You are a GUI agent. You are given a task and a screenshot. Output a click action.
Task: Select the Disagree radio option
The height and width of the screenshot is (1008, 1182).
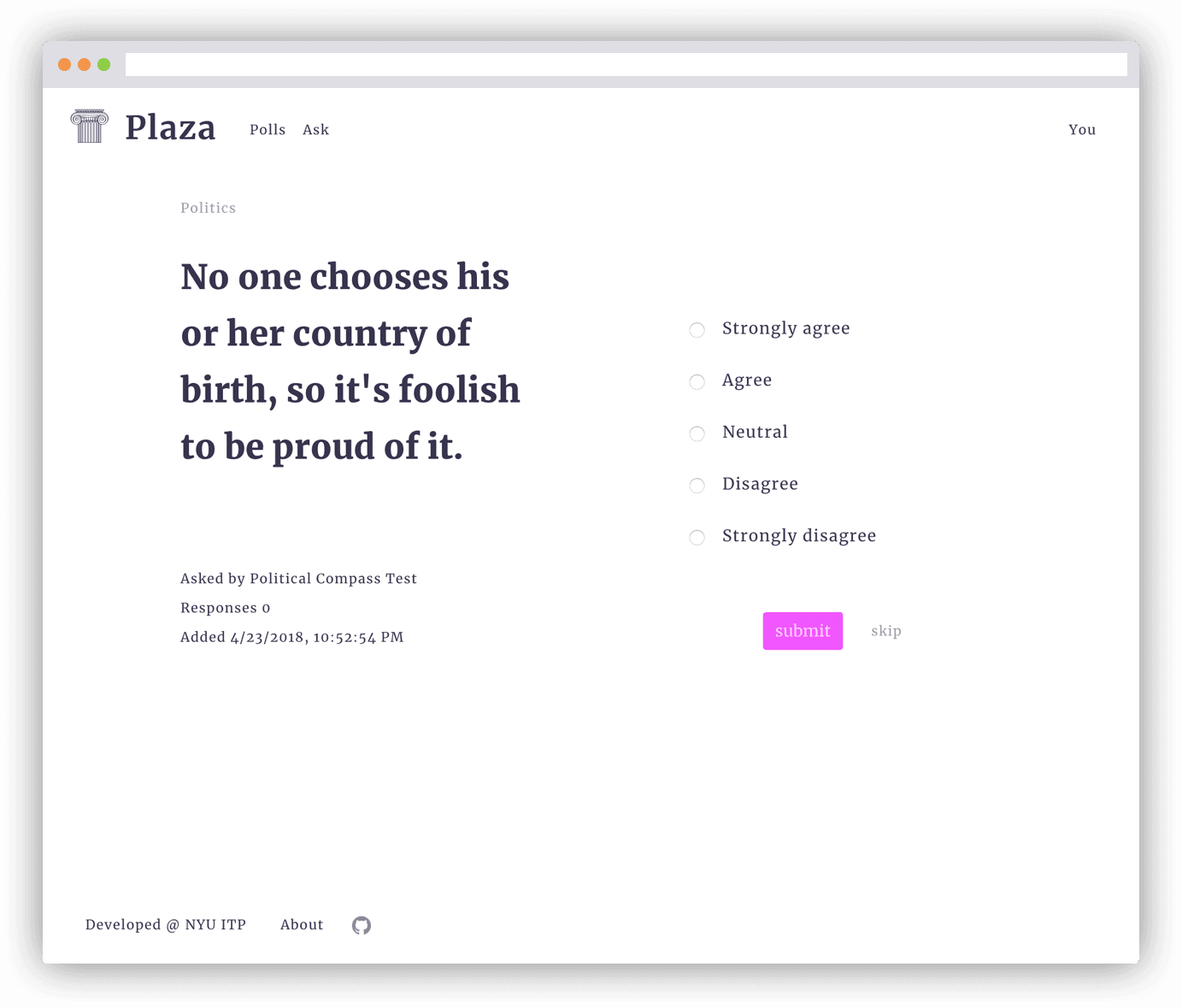coord(697,486)
